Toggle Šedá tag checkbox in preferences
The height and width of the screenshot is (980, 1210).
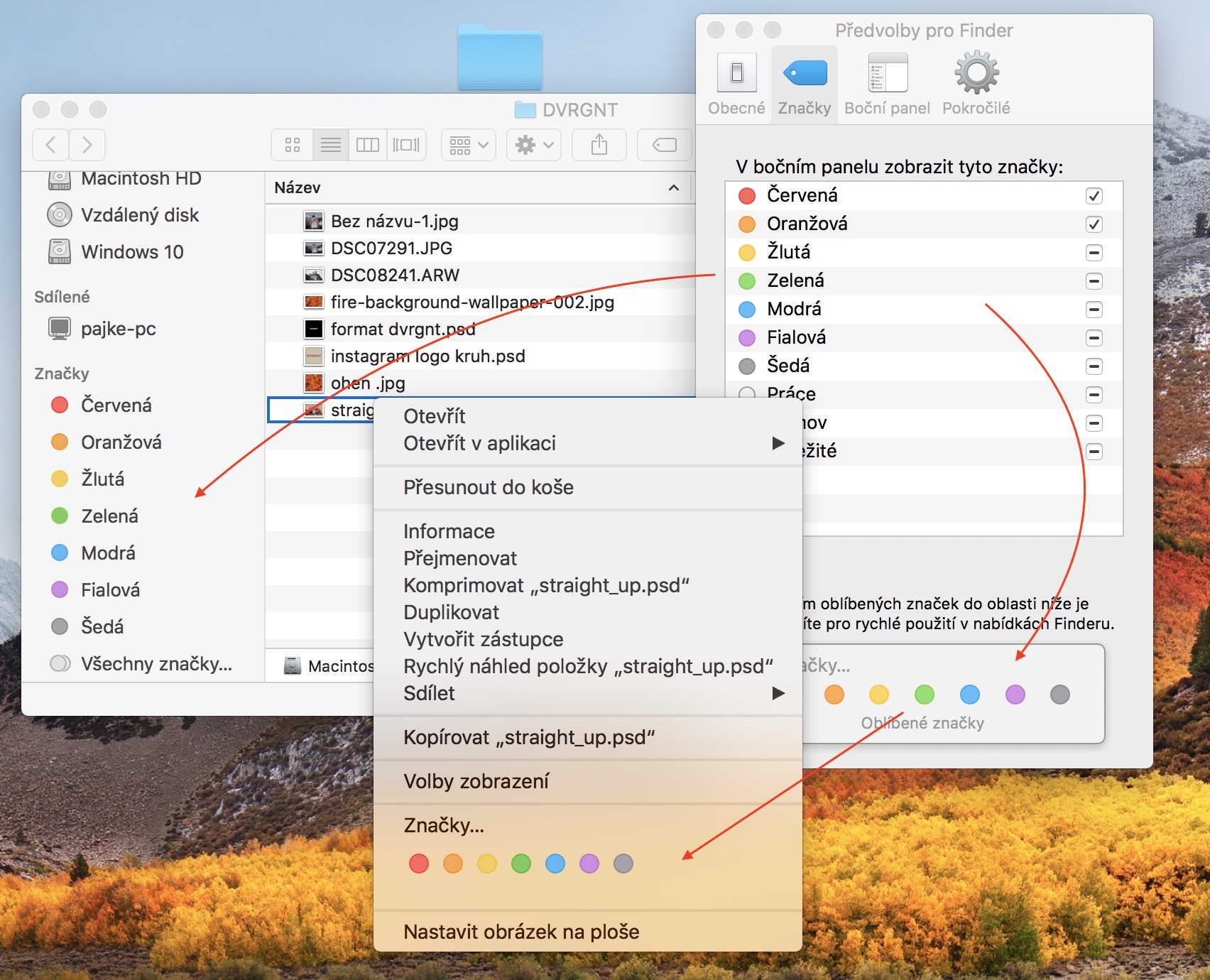pos(1094,366)
